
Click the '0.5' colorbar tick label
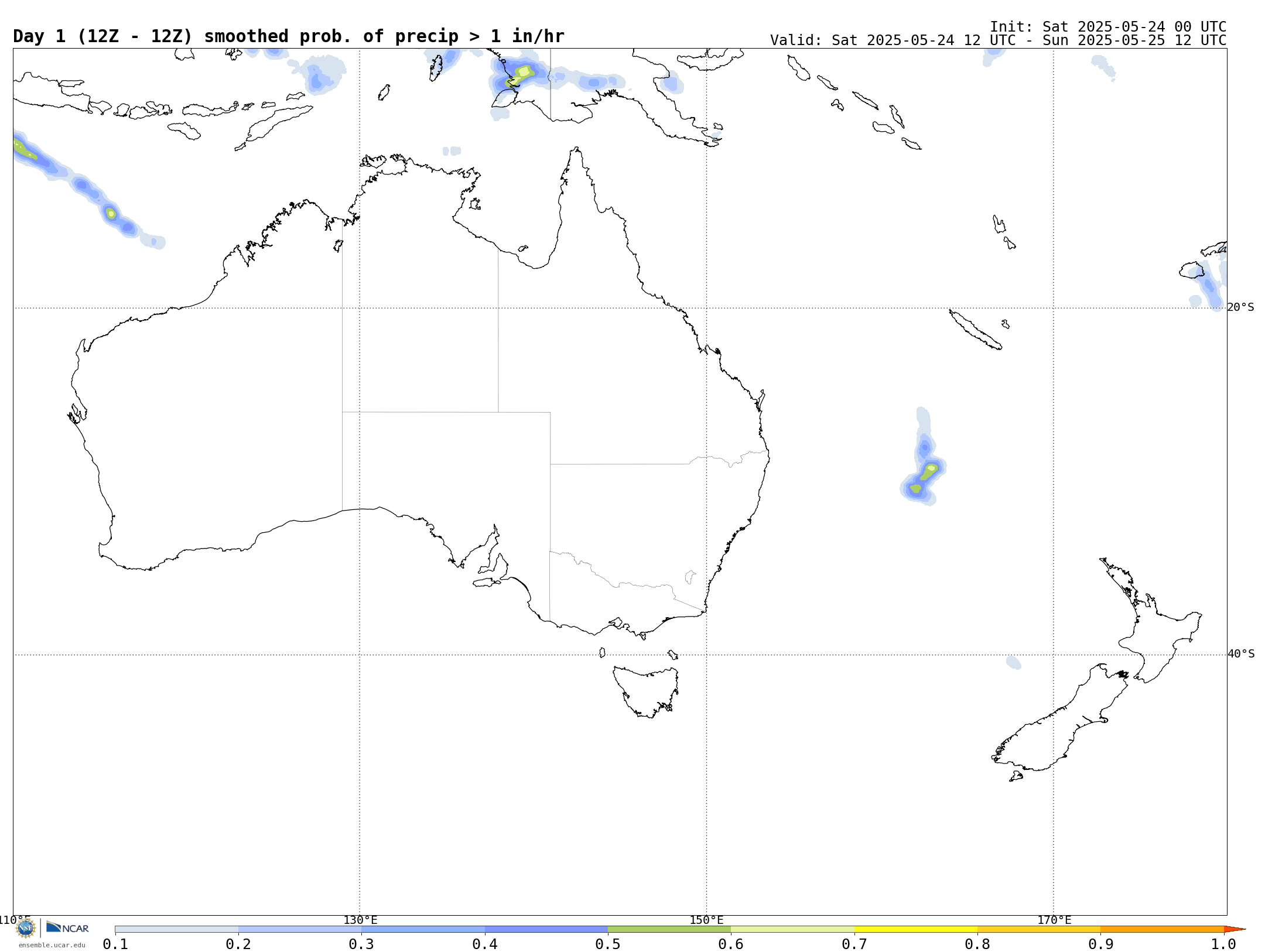pyautogui.click(x=608, y=944)
